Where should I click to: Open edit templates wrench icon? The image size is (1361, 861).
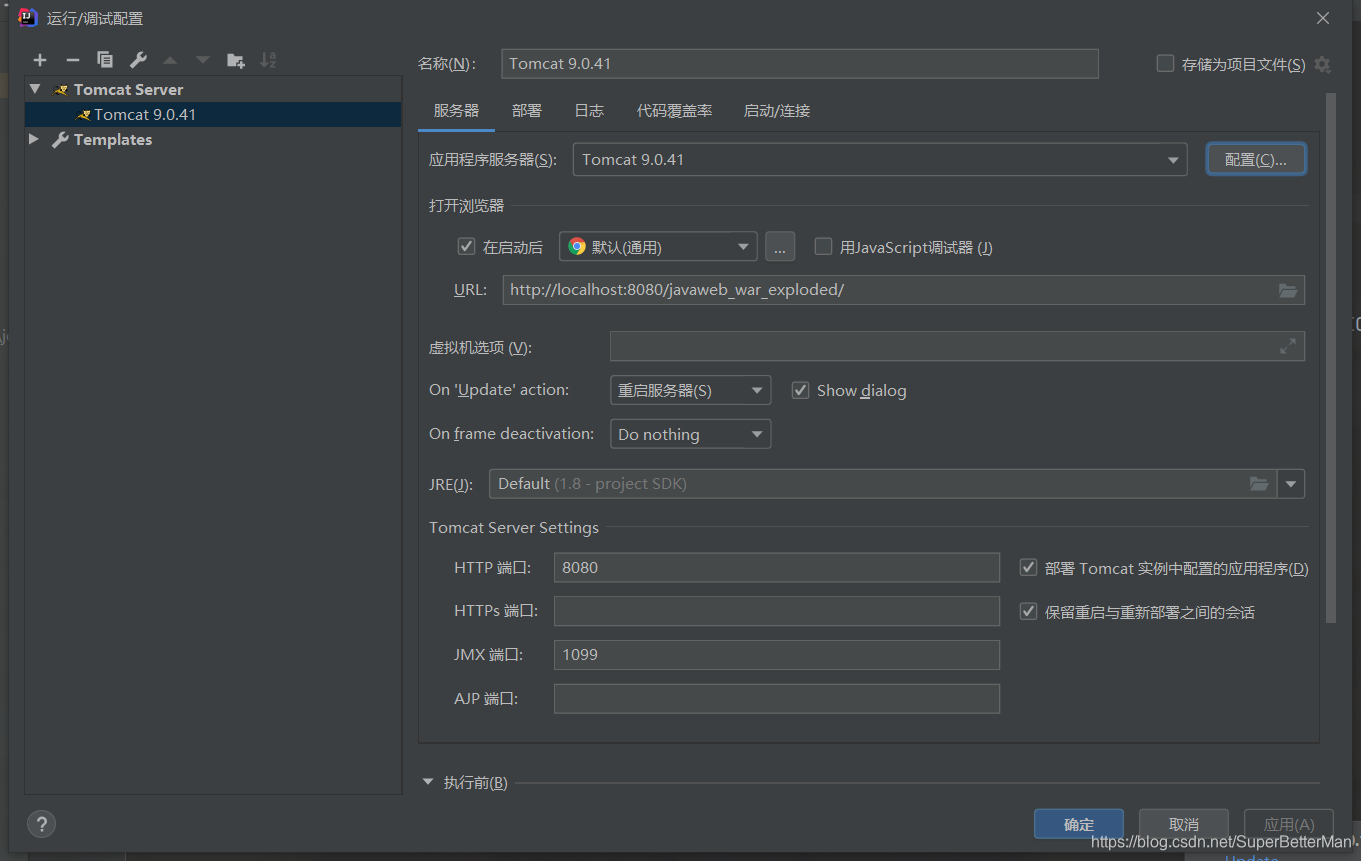click(x=138, y=60)
